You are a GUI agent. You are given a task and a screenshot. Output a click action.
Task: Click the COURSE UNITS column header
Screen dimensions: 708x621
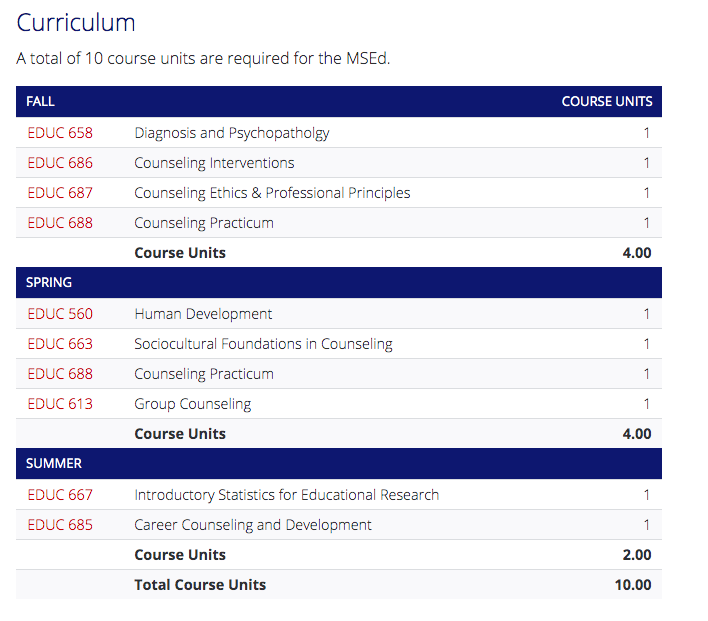tap(606, 102)
